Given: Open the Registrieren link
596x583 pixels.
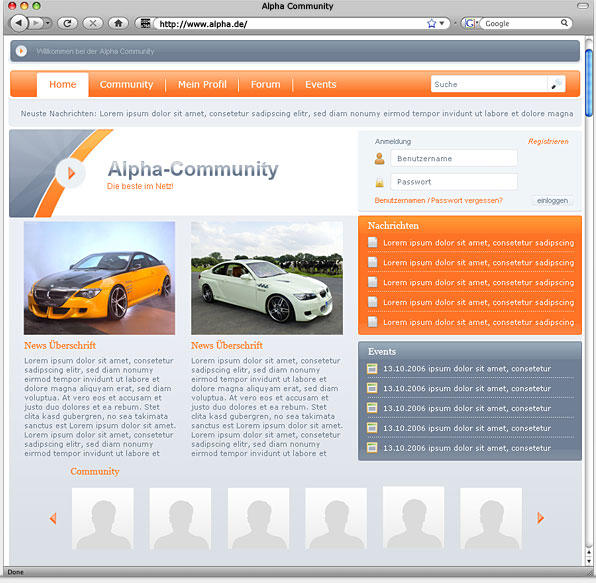Looking at the screenshot, I should pos(548,141).
